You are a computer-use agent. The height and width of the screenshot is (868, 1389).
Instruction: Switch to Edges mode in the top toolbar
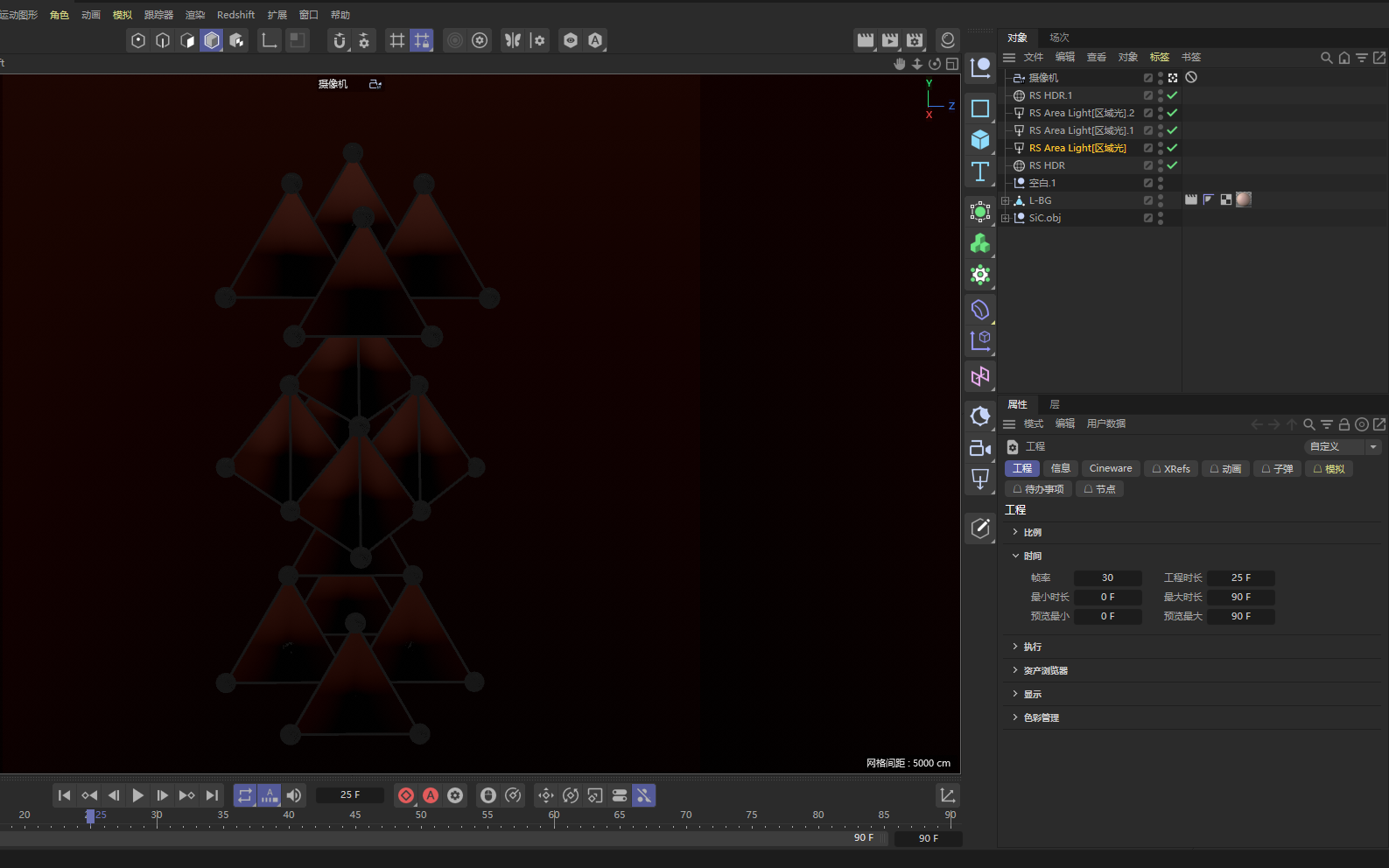(163, 40)
